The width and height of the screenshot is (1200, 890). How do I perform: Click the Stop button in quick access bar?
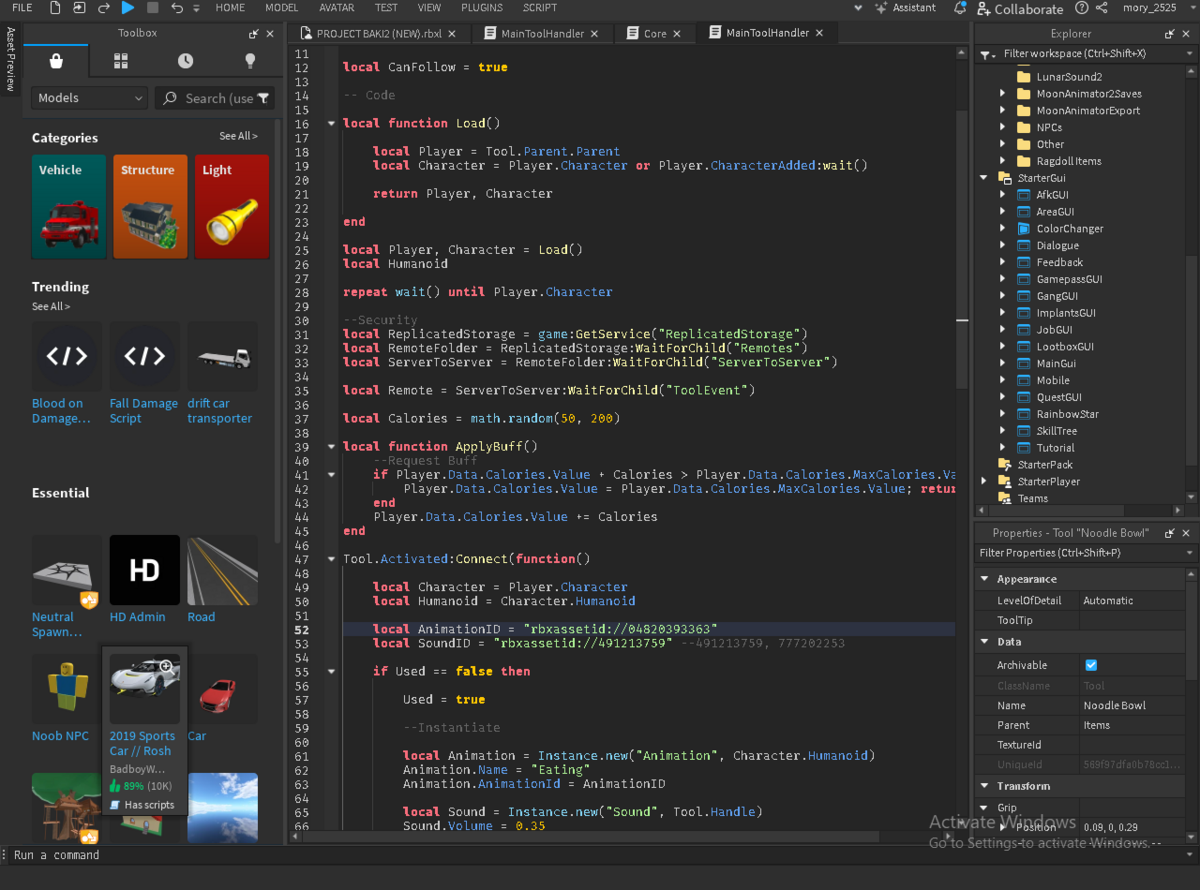[152, 7]
